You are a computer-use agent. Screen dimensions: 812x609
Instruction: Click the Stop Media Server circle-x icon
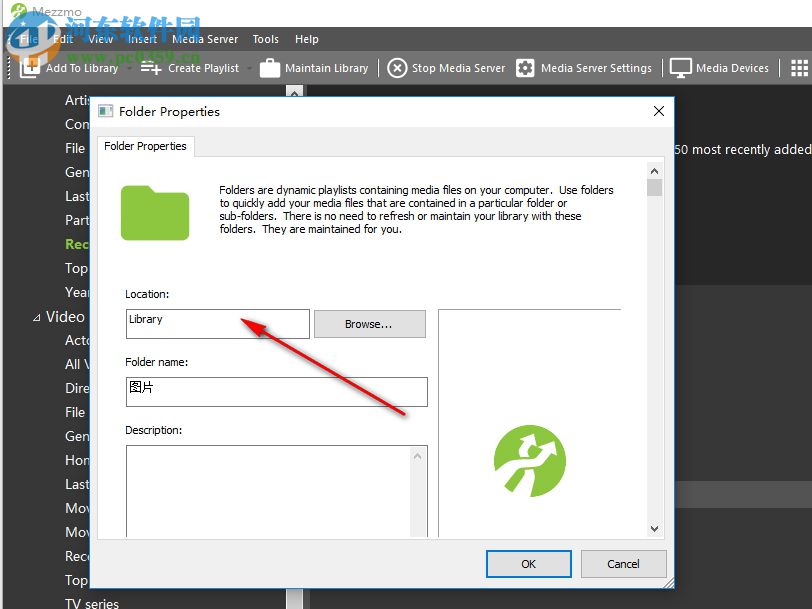397,68
